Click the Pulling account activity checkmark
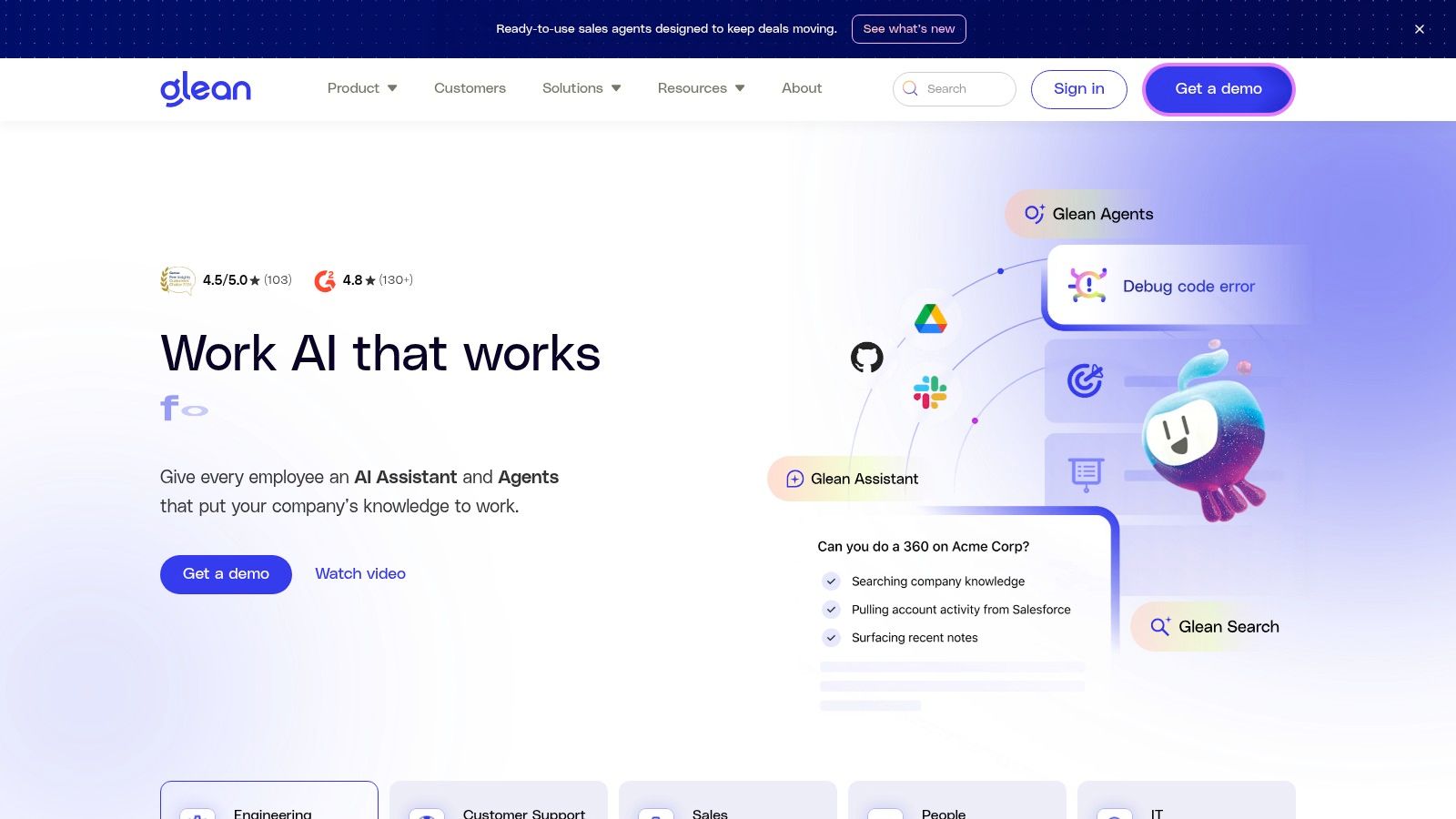Screen dimensions: 1456x819 coord(831,610)
